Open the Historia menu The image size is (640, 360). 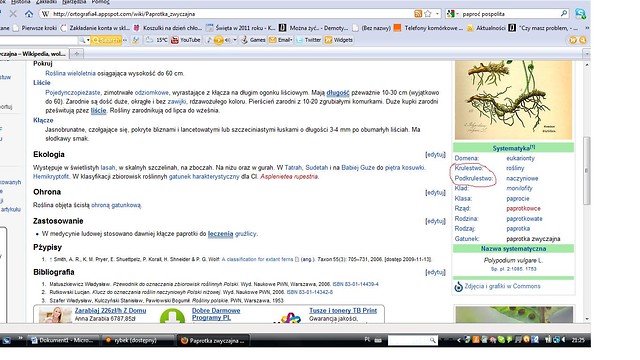[20, 2]
